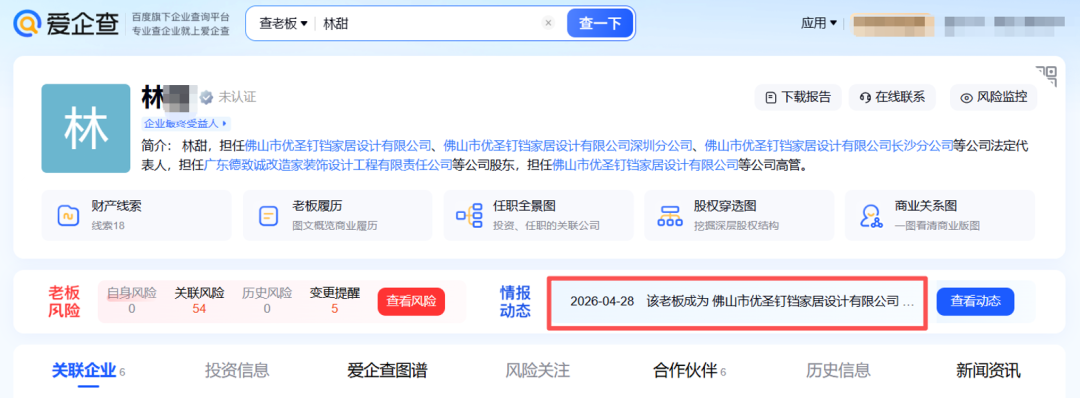Switch to the 历史信息 tab
The width and height of the screenshot is (1080, 398).
(x=838, y=370)
